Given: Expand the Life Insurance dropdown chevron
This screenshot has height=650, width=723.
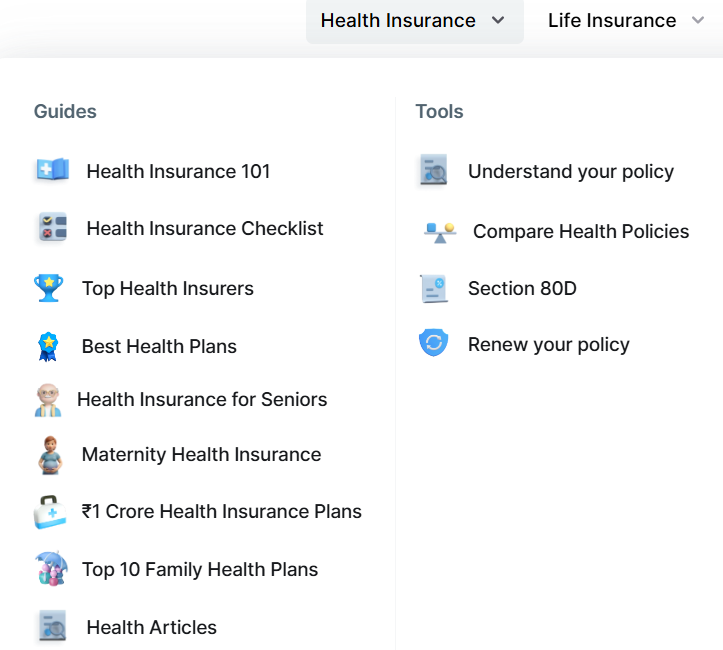Looking at the screenshot, I should click(698, 20).
